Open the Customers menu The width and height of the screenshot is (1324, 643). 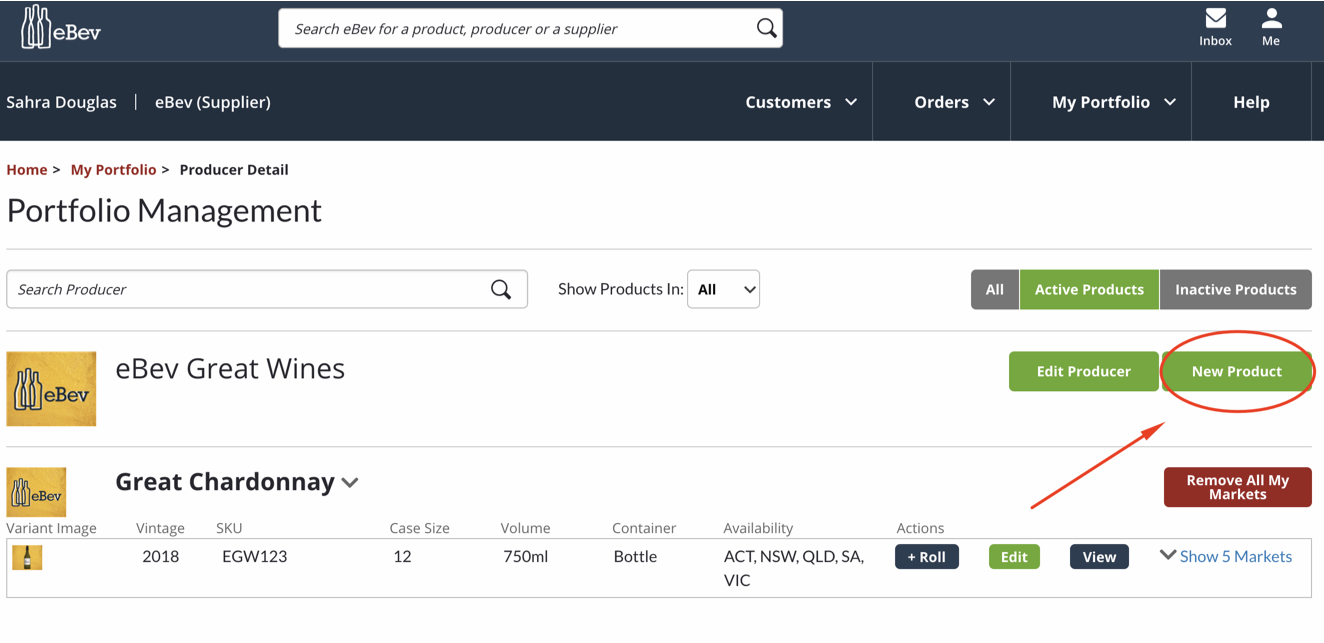(x=801, y=102)
